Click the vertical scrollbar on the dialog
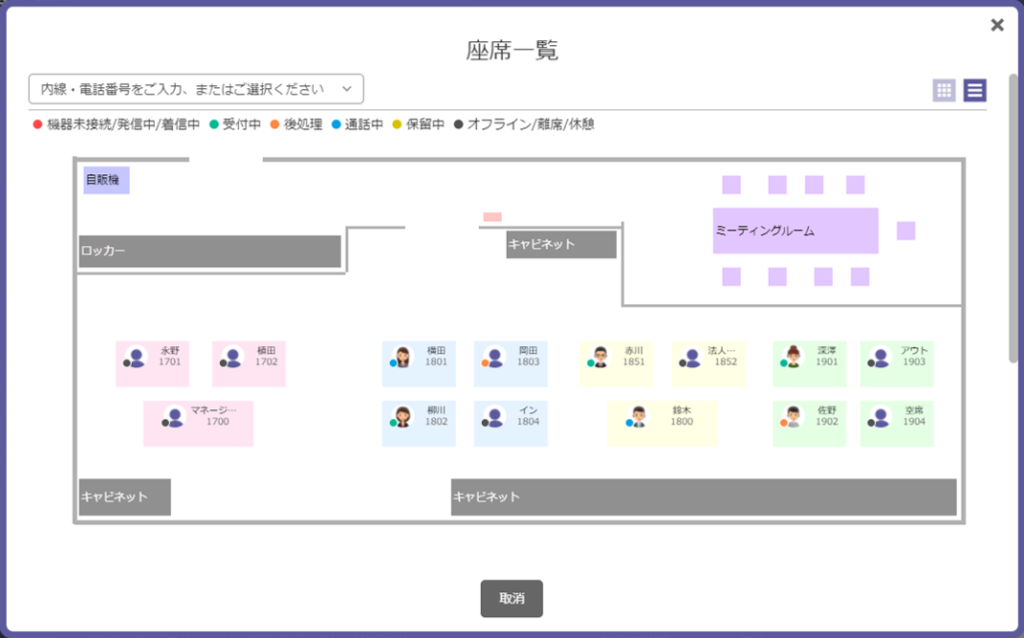1024x638 pixels. click(1014, 219)
